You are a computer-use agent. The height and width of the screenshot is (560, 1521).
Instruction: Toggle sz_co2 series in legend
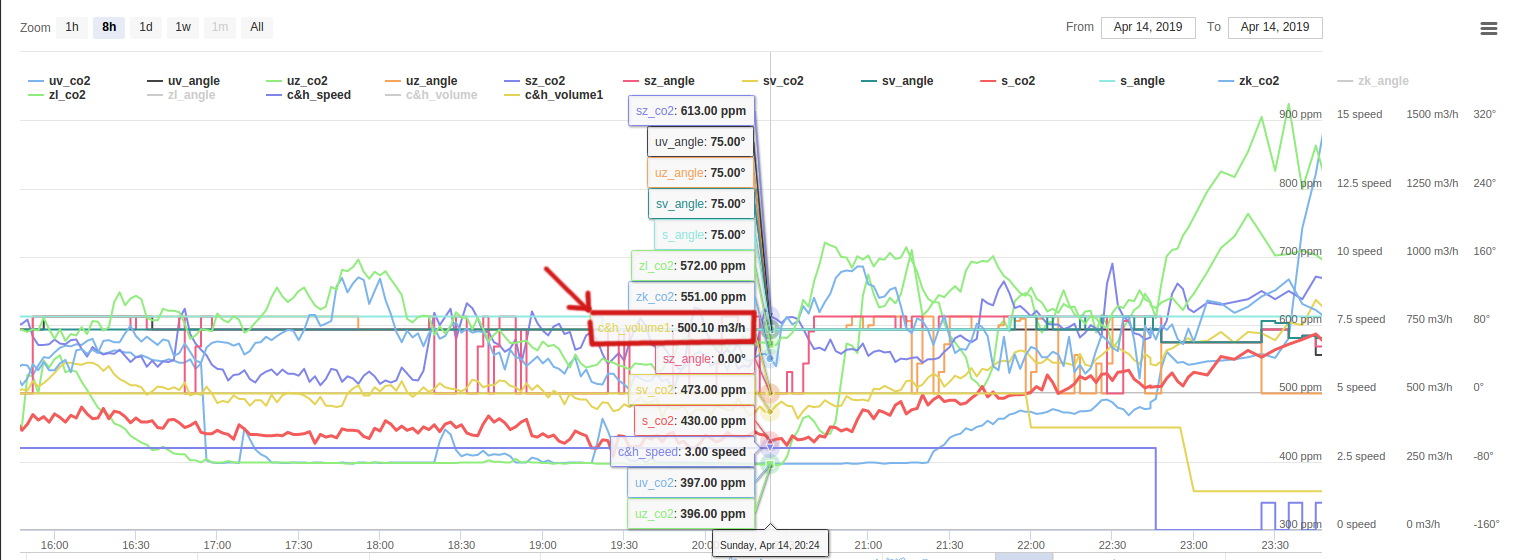coord(535,81)
